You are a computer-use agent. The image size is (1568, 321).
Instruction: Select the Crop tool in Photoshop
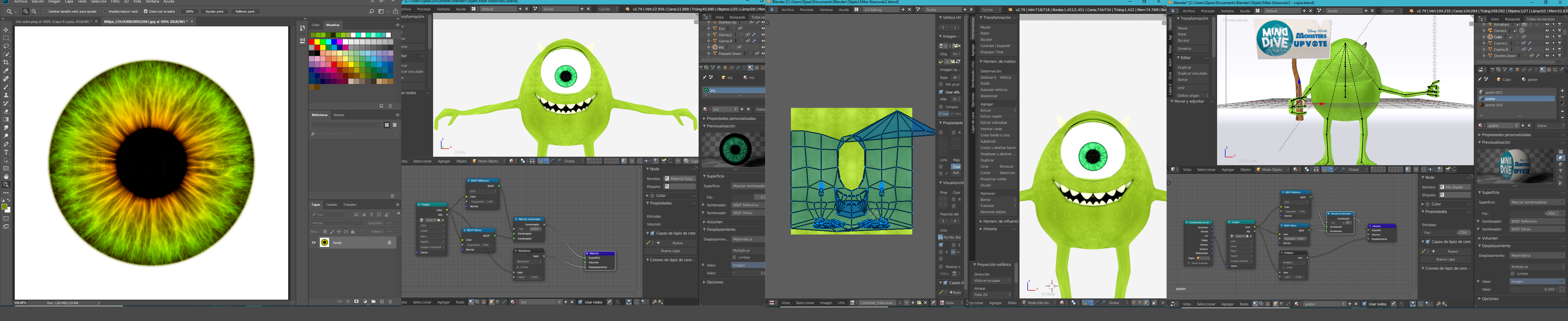(x=6, y=63)
